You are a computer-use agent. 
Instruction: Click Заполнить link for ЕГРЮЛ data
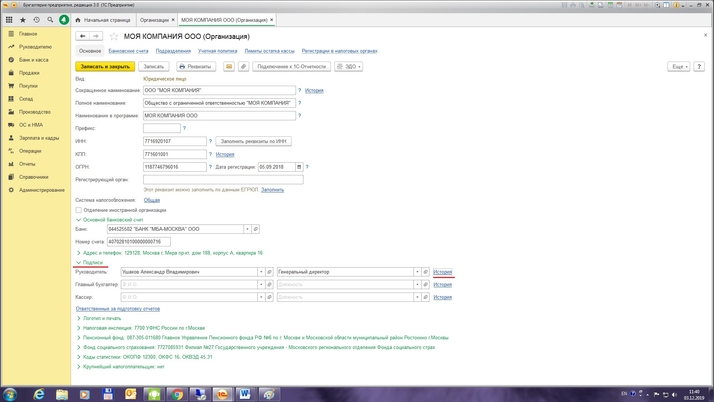(x=272, y=190)
